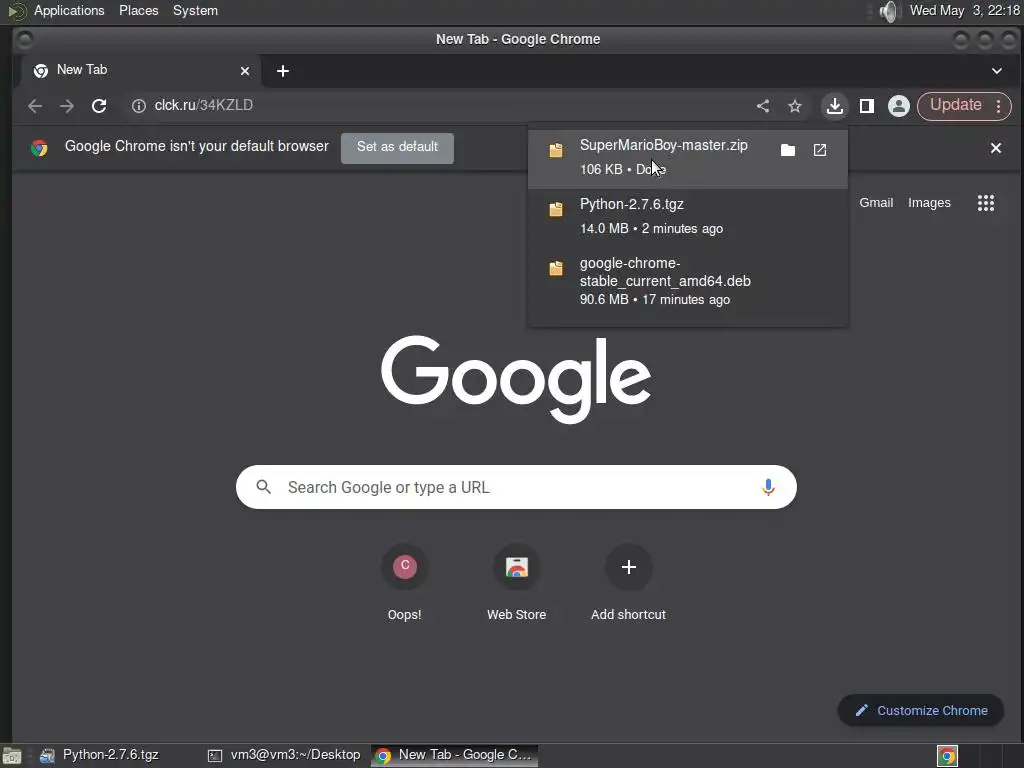Start voice search with microphone
This screenshot has width=1024, height=768.
pyautogui.click(x=768, y=487)
